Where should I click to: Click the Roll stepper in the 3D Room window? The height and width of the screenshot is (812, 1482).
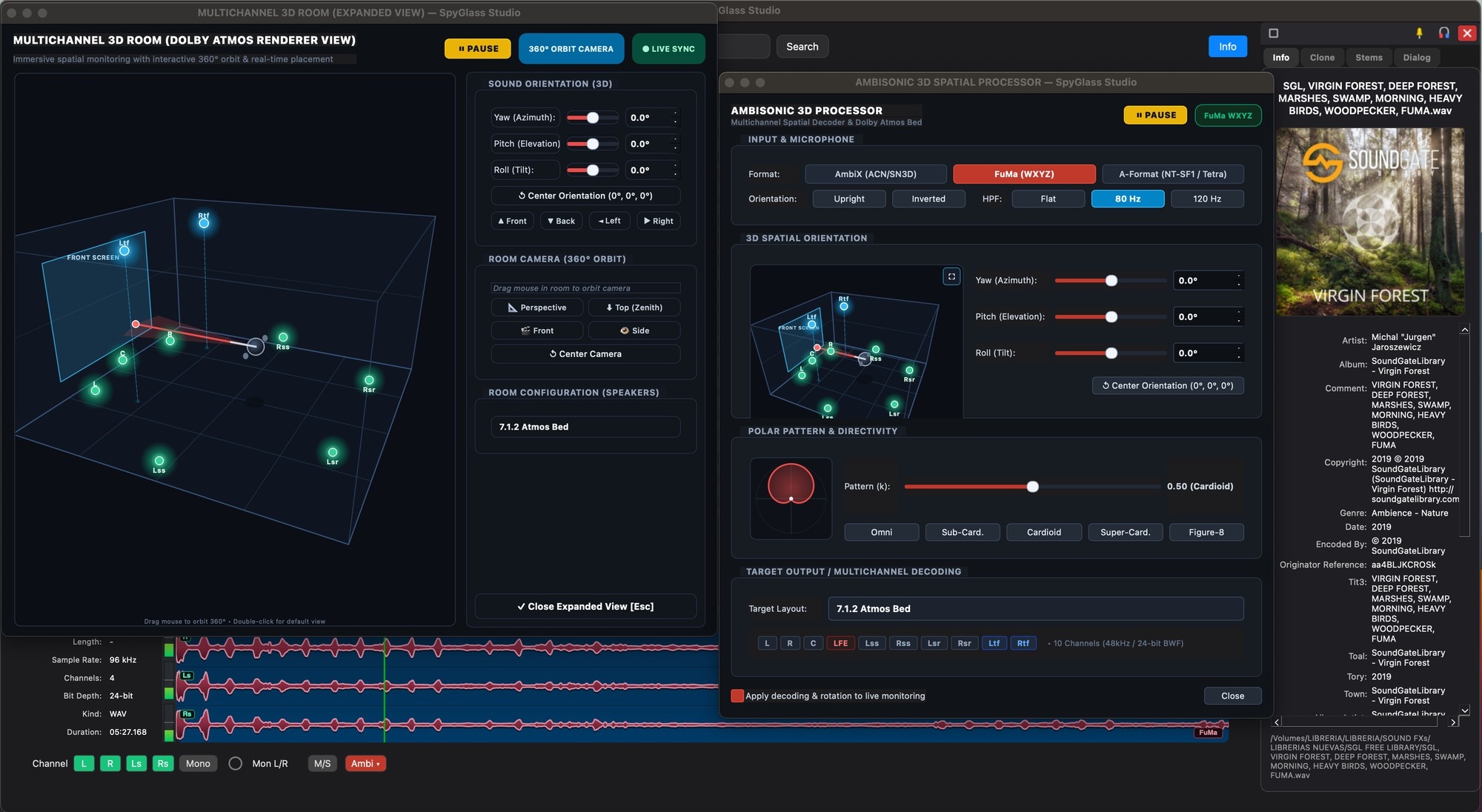(x=675, y=170)
